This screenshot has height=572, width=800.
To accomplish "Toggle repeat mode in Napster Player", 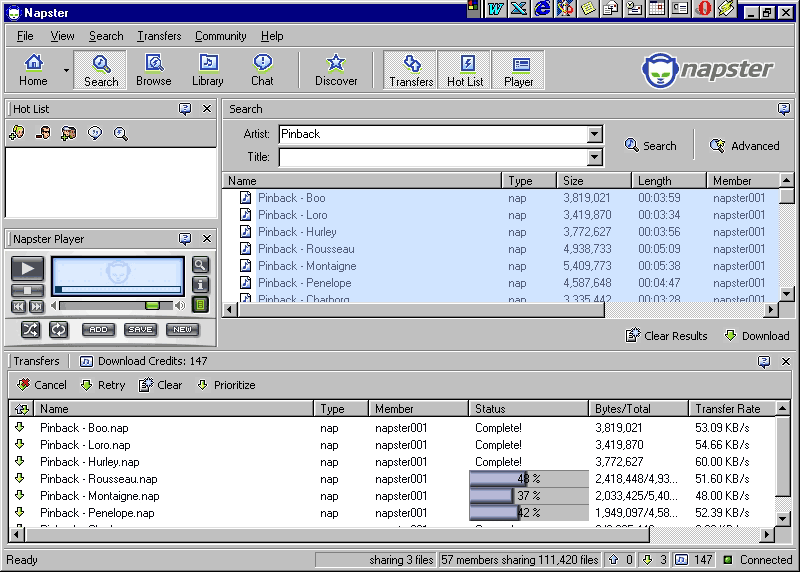I will (58, 330).
